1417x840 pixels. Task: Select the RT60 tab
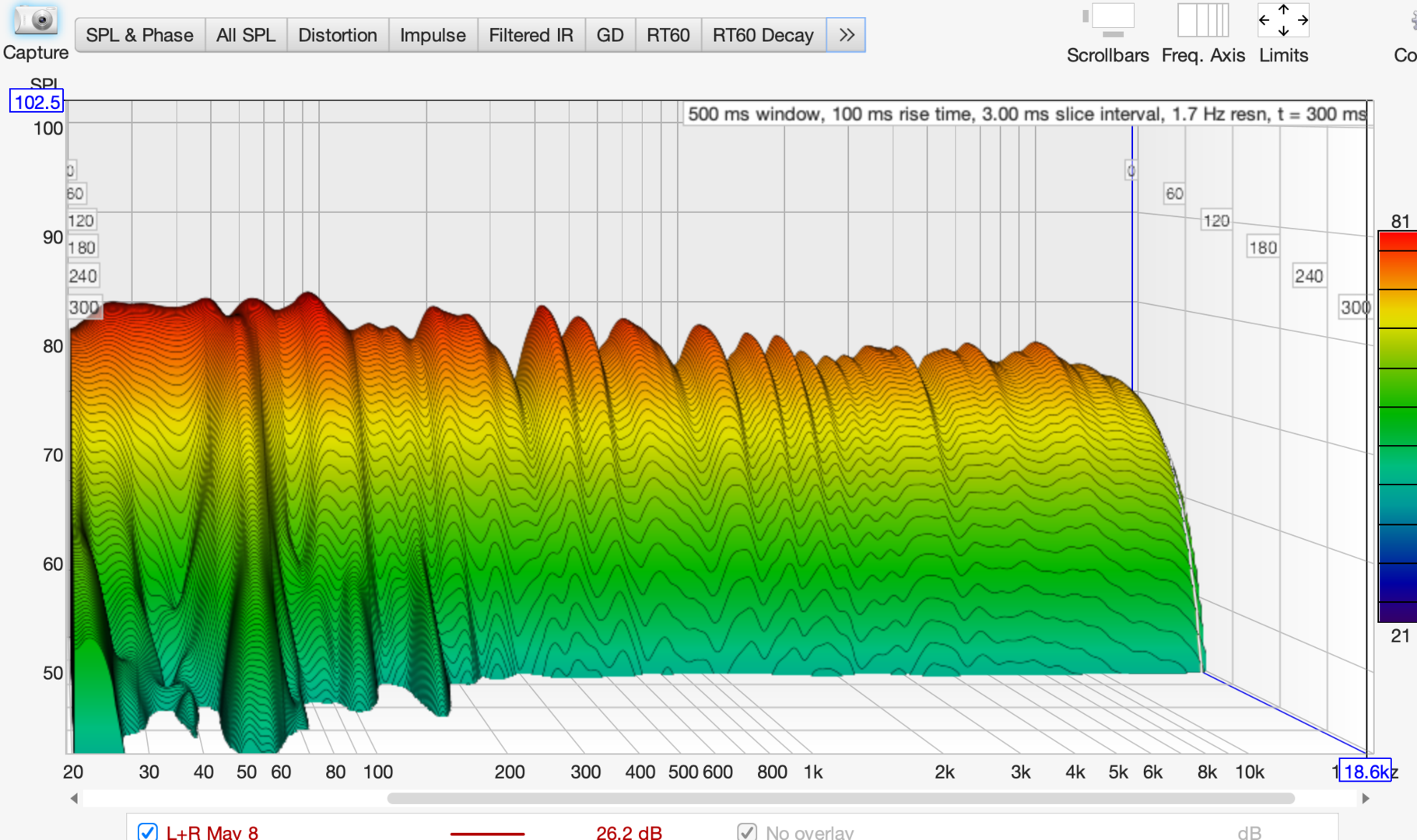tap(668, 35)
